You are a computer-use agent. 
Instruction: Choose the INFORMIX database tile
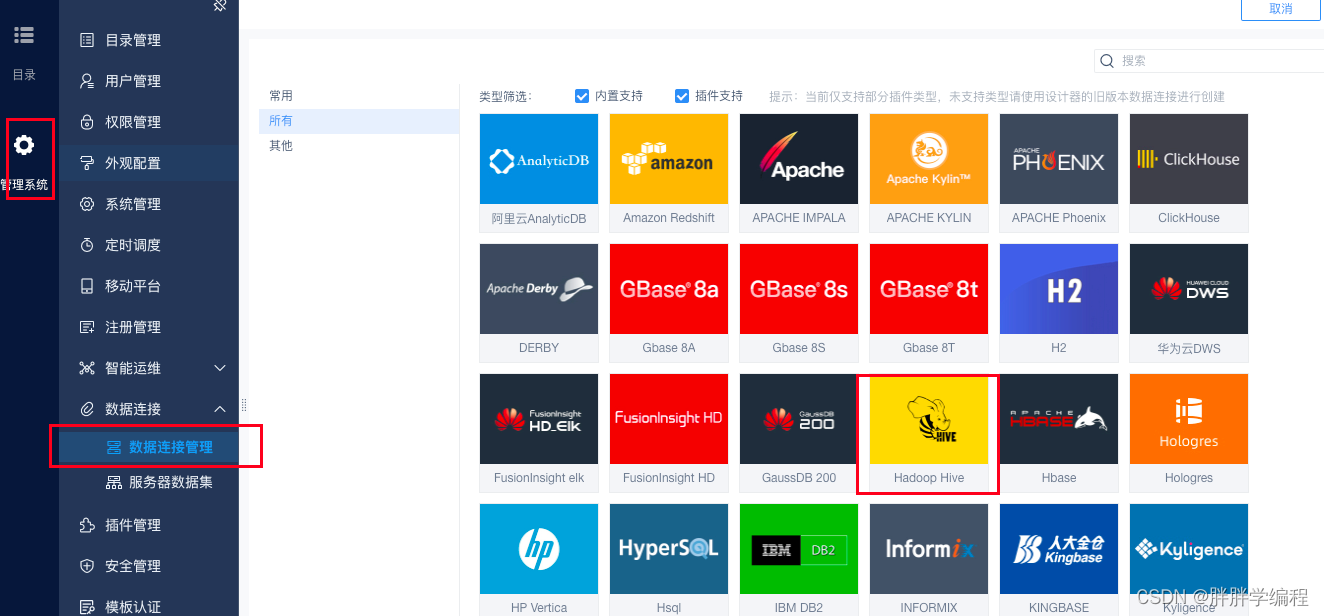[x=929, y=560]
